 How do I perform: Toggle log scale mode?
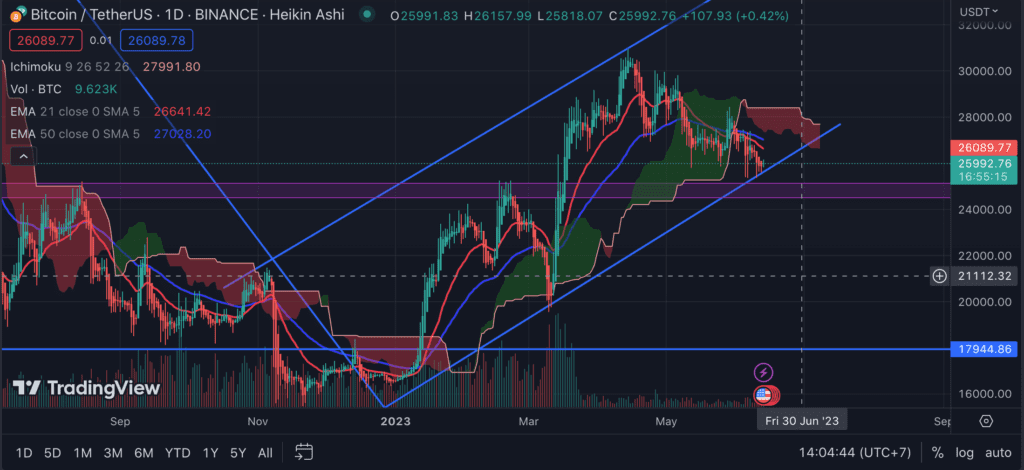965,452
